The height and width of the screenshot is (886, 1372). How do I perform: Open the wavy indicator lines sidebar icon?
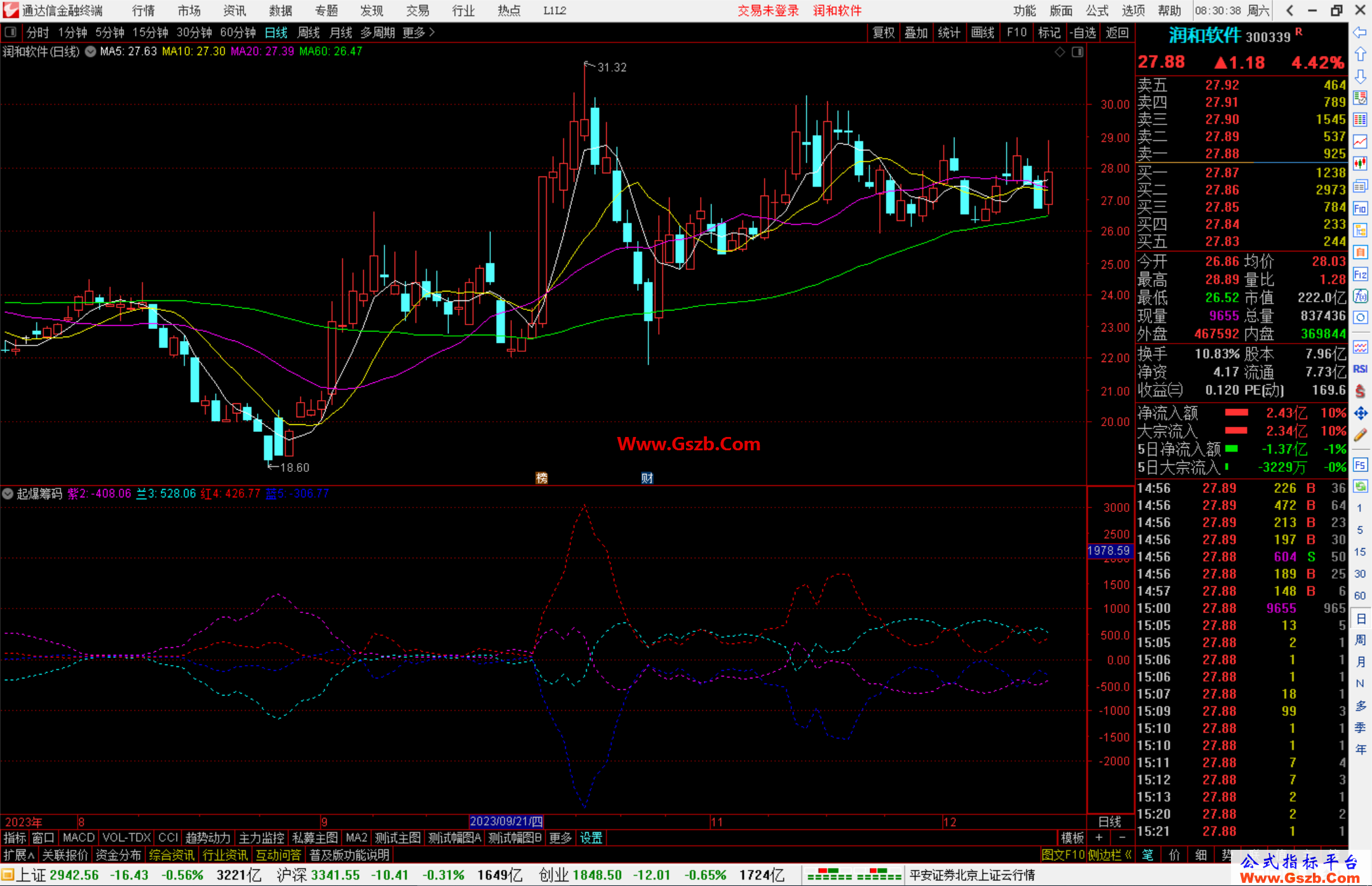[1360, 347]
